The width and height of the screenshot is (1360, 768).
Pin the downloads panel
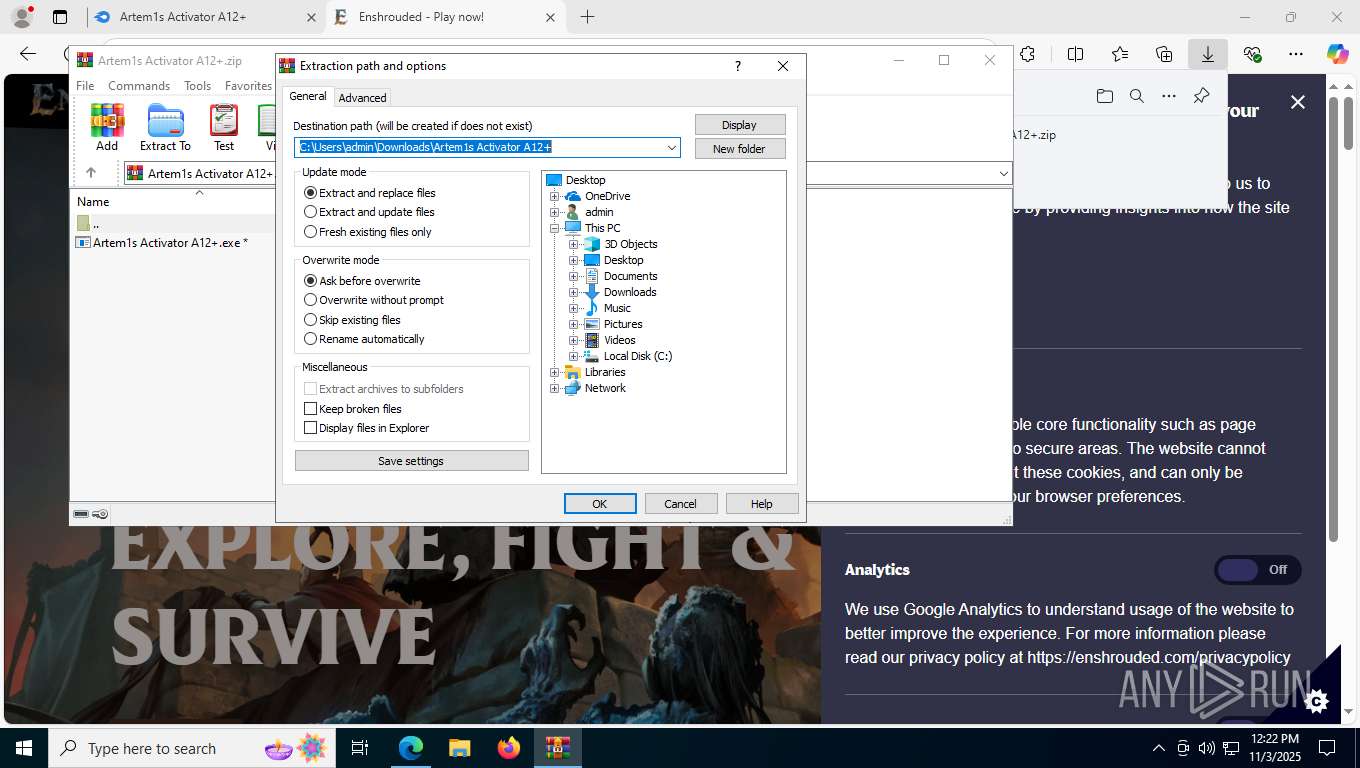pos(1202,96)
